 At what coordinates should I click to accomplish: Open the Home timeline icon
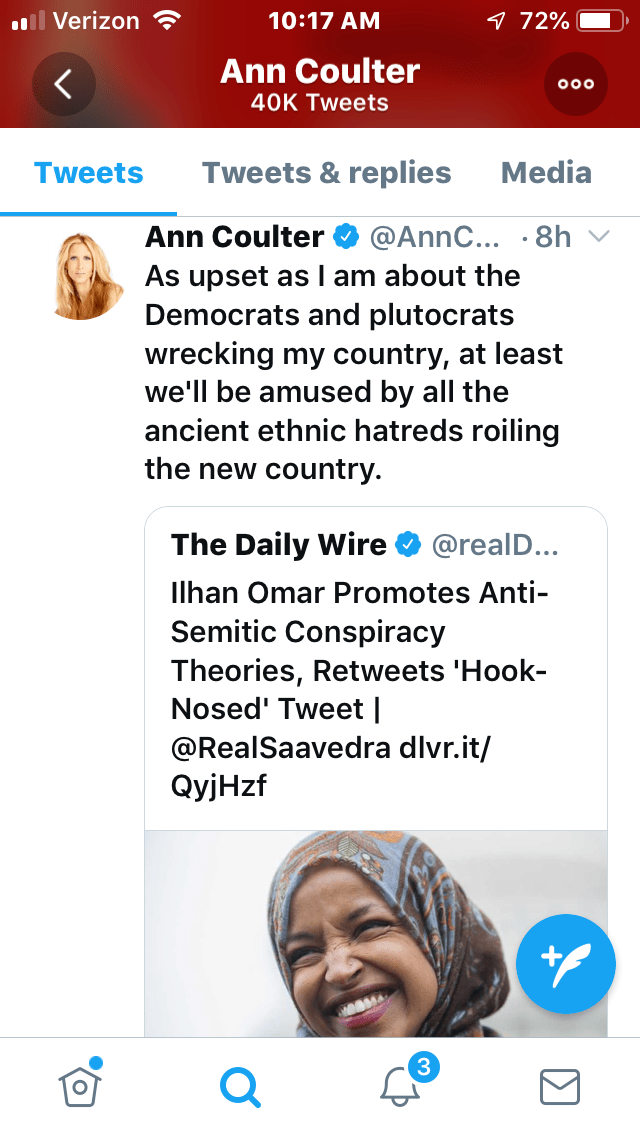(81, 1085)
